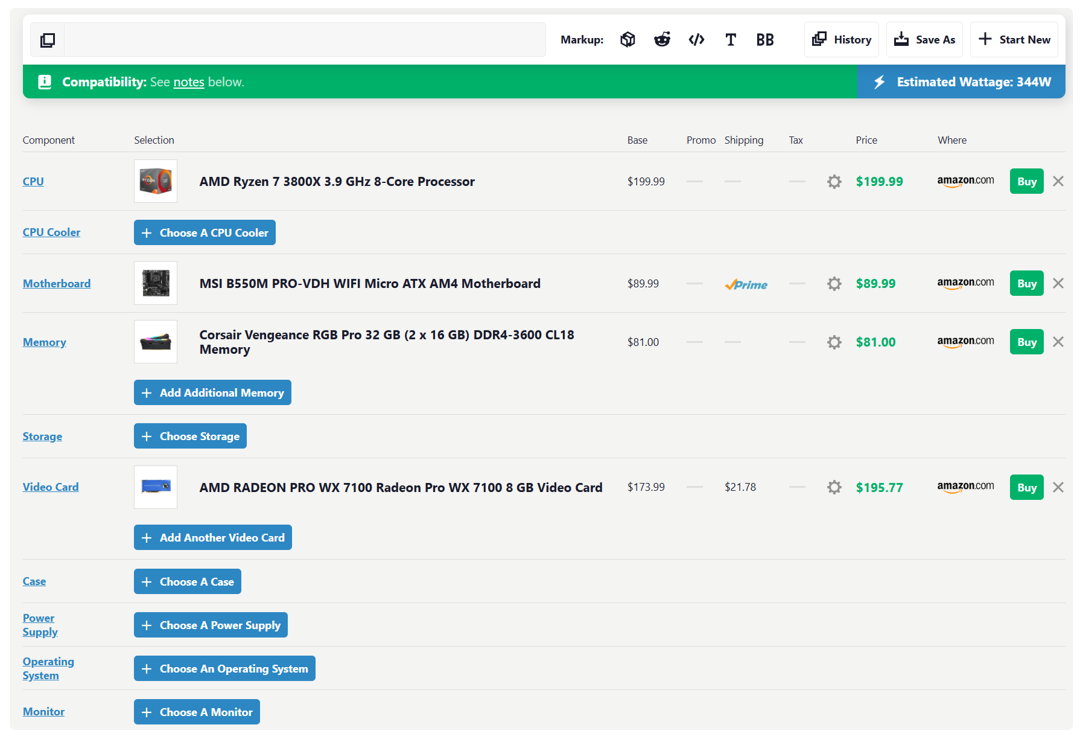Viewport: 1080px width, 748px height.
Task: Open the Monitor category link
Action: (x=43, y=711)
